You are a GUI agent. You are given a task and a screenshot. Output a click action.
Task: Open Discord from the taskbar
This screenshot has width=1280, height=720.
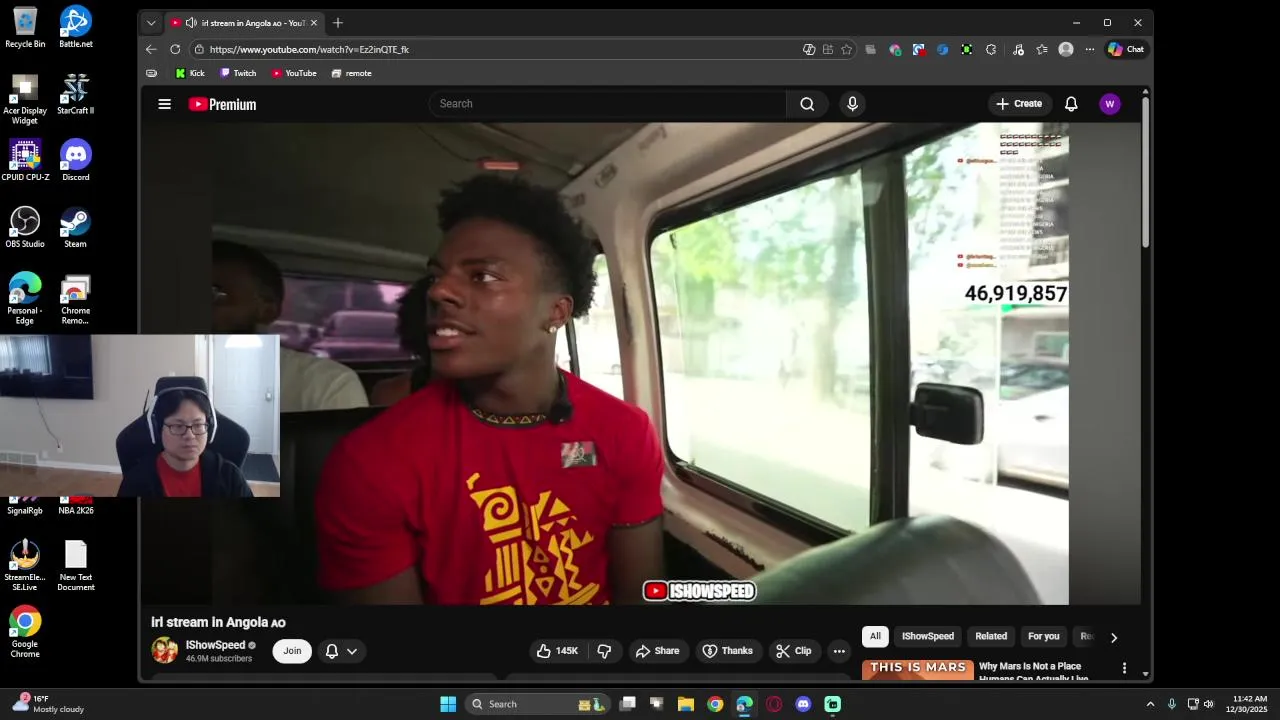(803, 704)
